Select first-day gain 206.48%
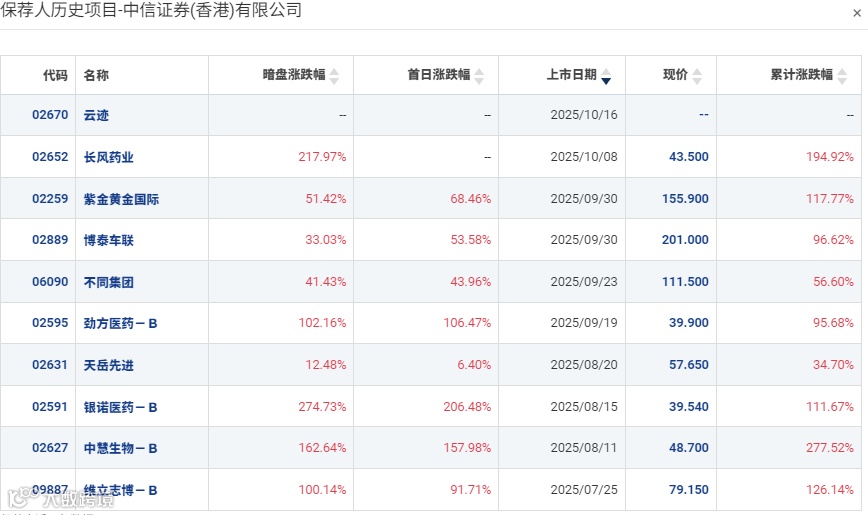868x515 pixels. [467, 406]
